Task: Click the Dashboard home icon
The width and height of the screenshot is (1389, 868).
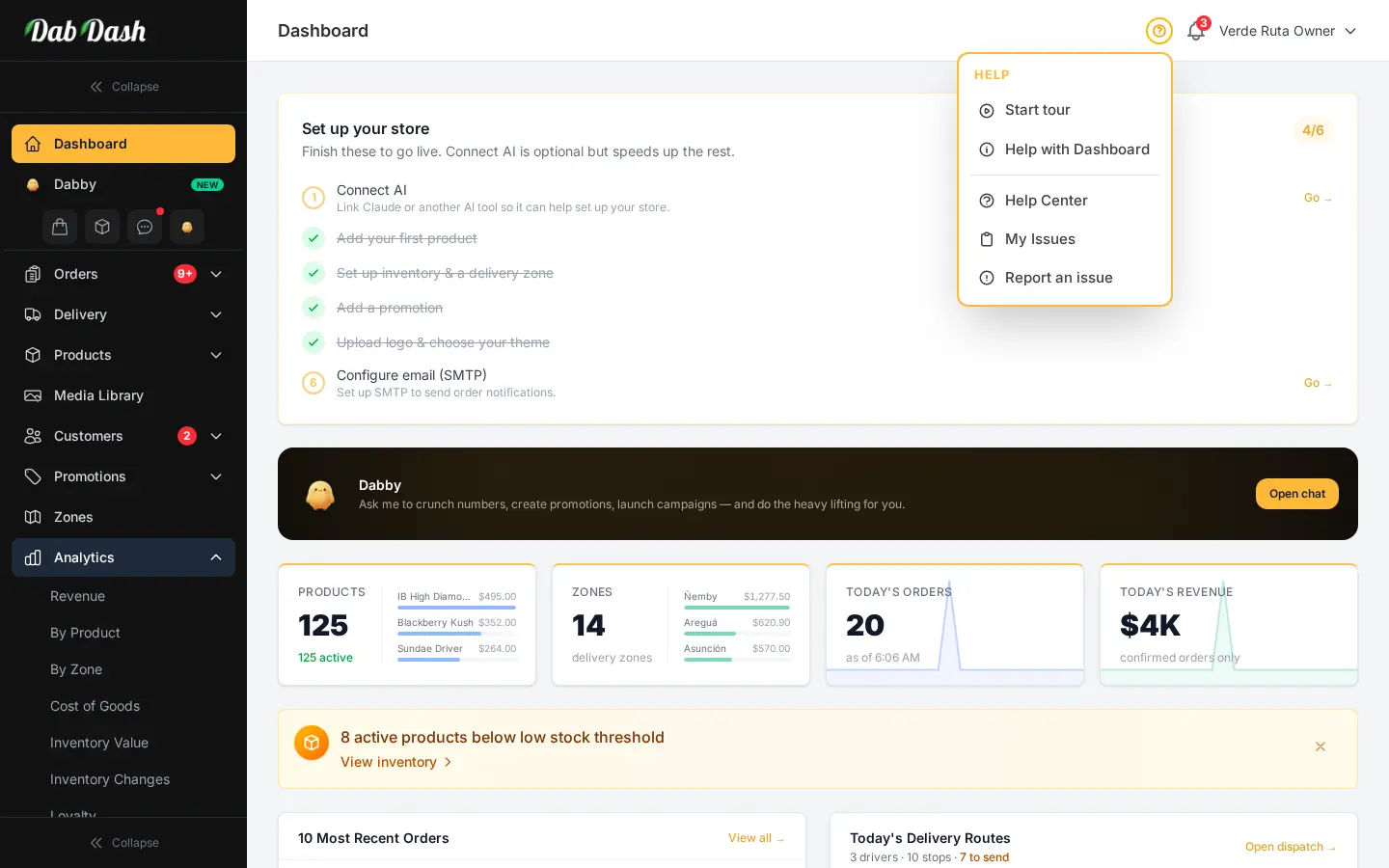Action: coord(33,144)
